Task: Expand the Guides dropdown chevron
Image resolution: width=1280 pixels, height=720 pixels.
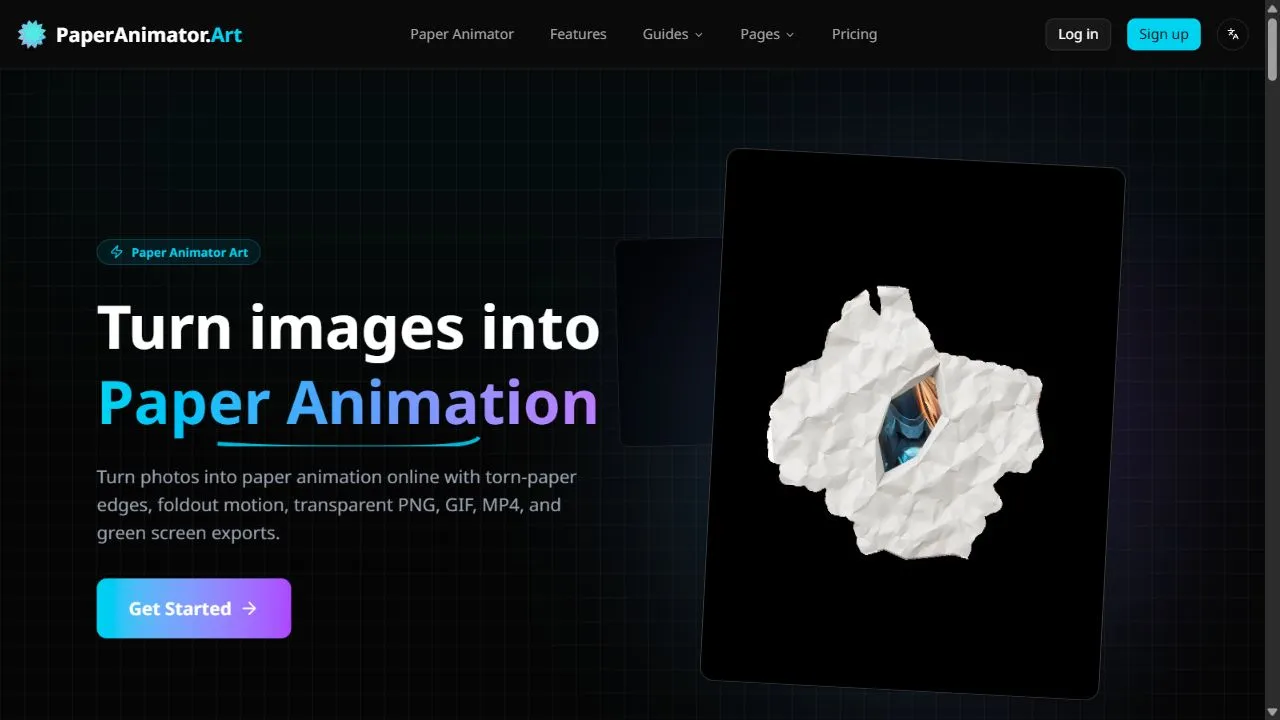Action: click(699, 35)
